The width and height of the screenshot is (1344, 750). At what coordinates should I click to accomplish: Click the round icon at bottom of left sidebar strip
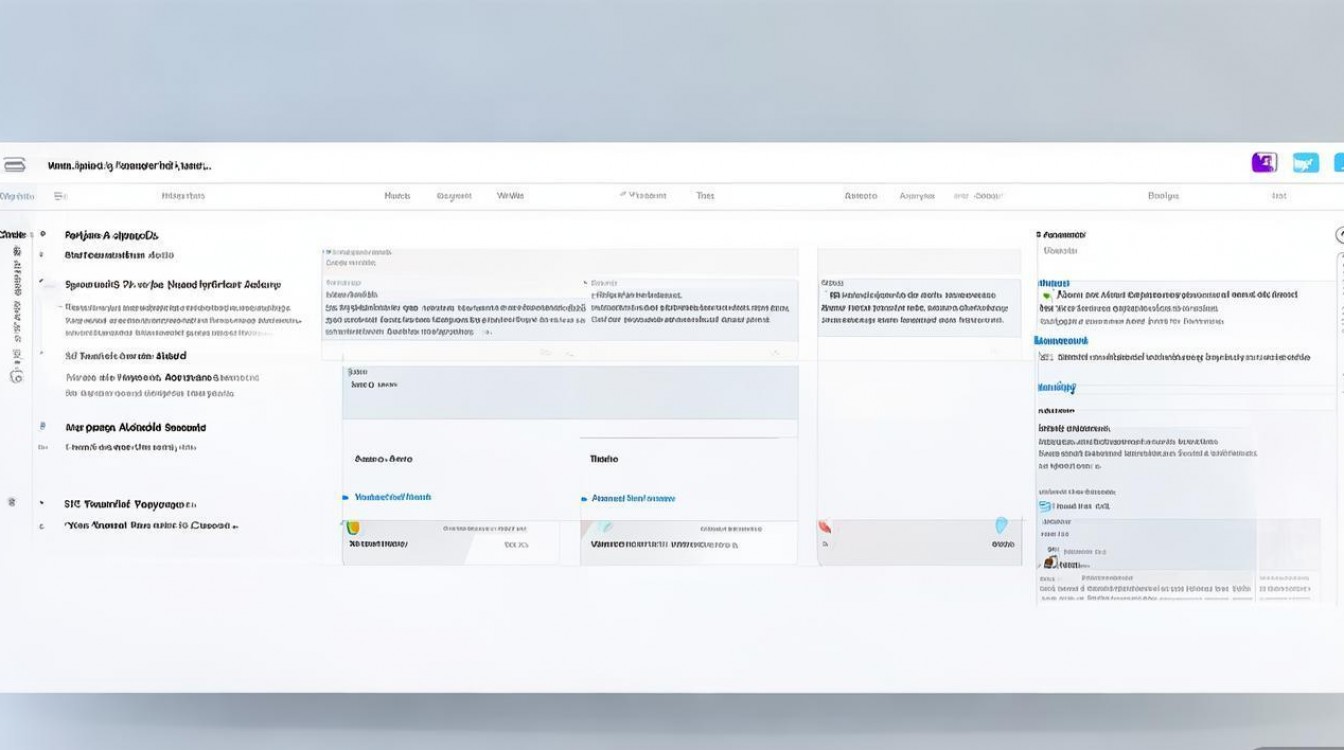pyautogui.click(x=15, y=377)
